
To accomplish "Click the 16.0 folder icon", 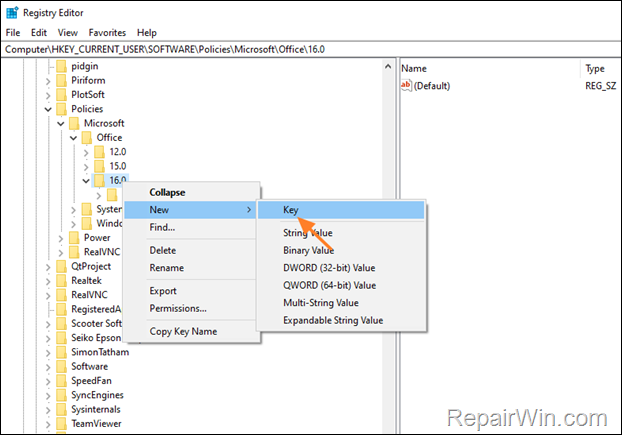I will (99, 180).
